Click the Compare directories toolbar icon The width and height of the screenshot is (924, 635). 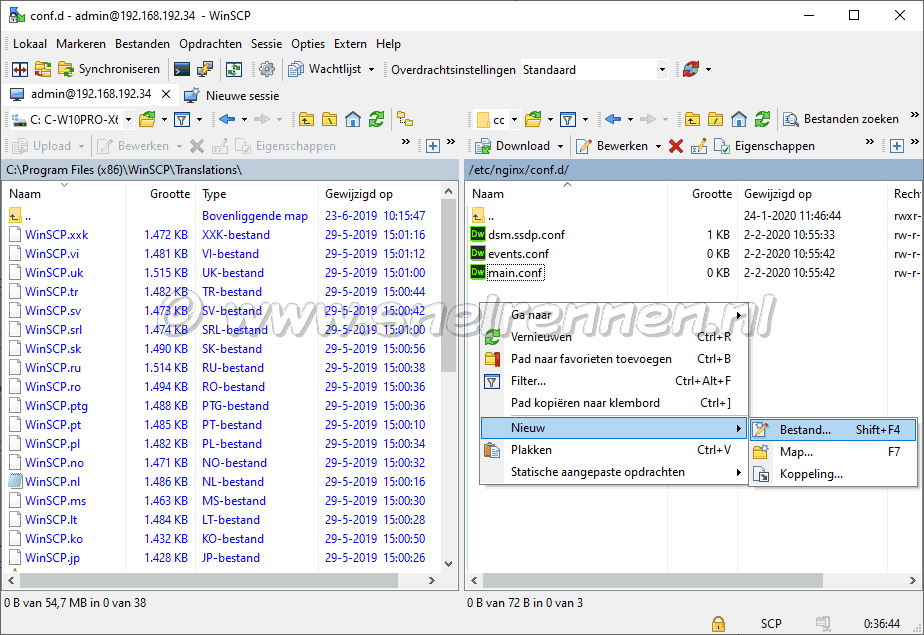point(42,70)
